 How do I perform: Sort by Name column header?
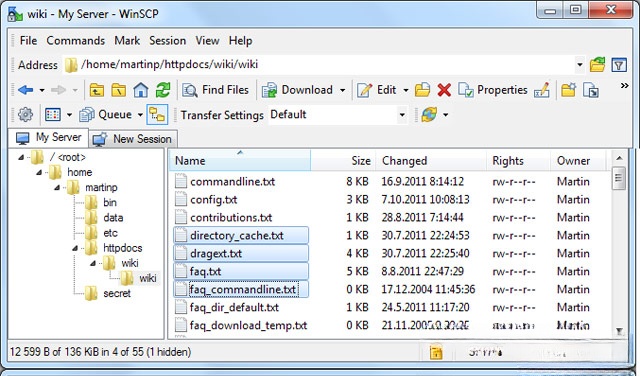point(240,160)
